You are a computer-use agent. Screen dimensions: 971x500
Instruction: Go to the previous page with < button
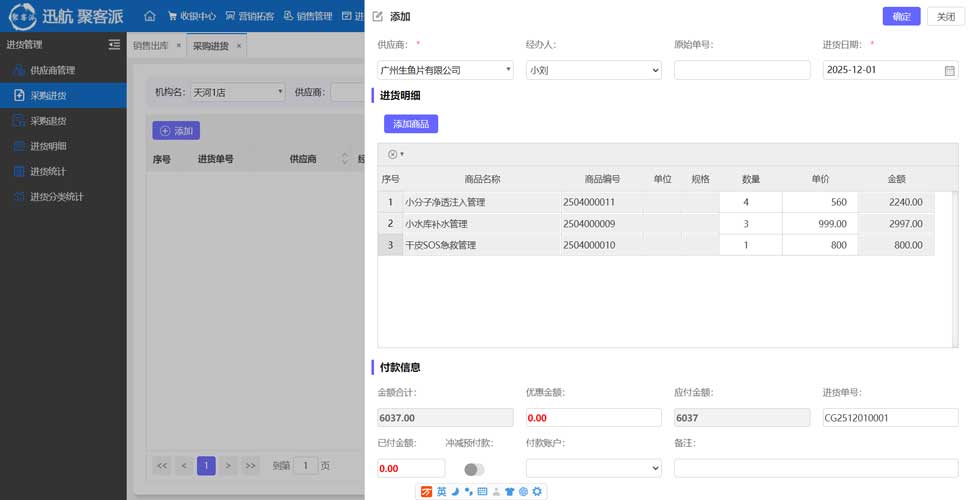pyautogui.click(x=184, y=466)
